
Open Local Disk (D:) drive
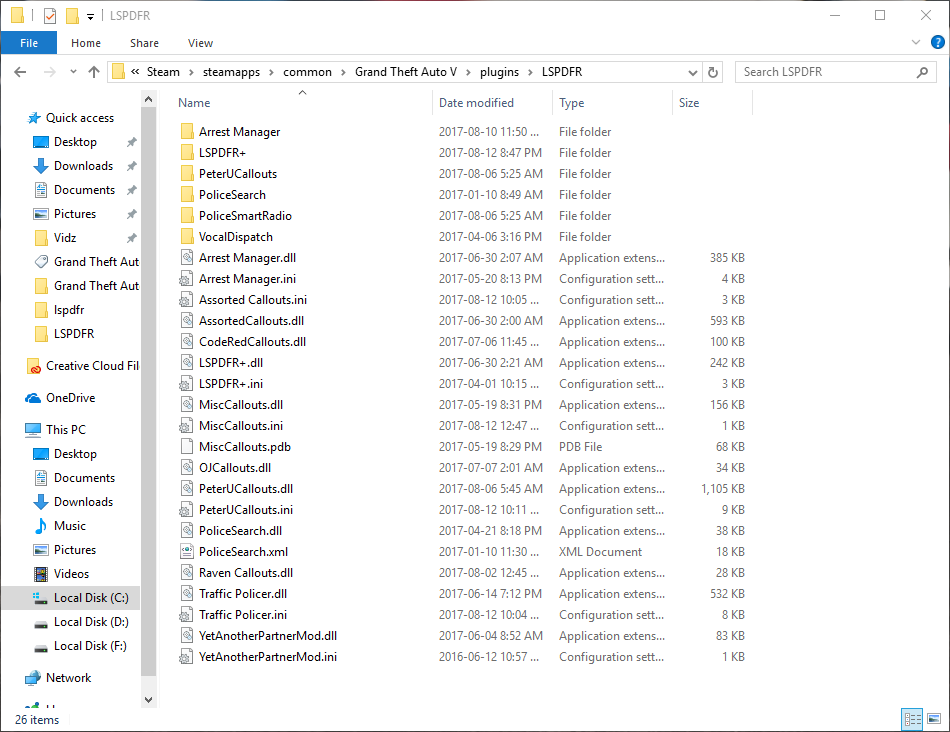tap(81, 622)
